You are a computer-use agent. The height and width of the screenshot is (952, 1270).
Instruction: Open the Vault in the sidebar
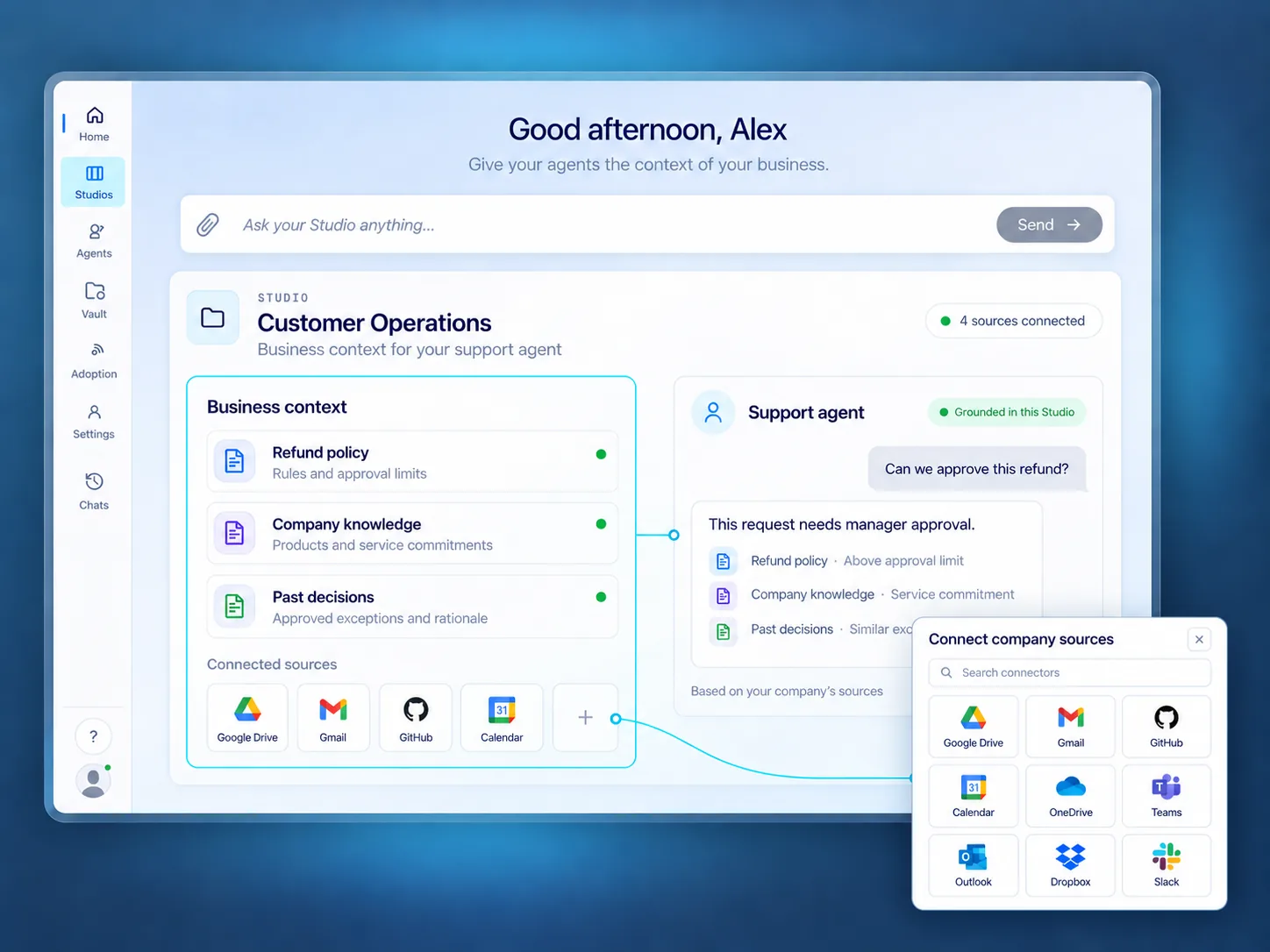point(94,301)
